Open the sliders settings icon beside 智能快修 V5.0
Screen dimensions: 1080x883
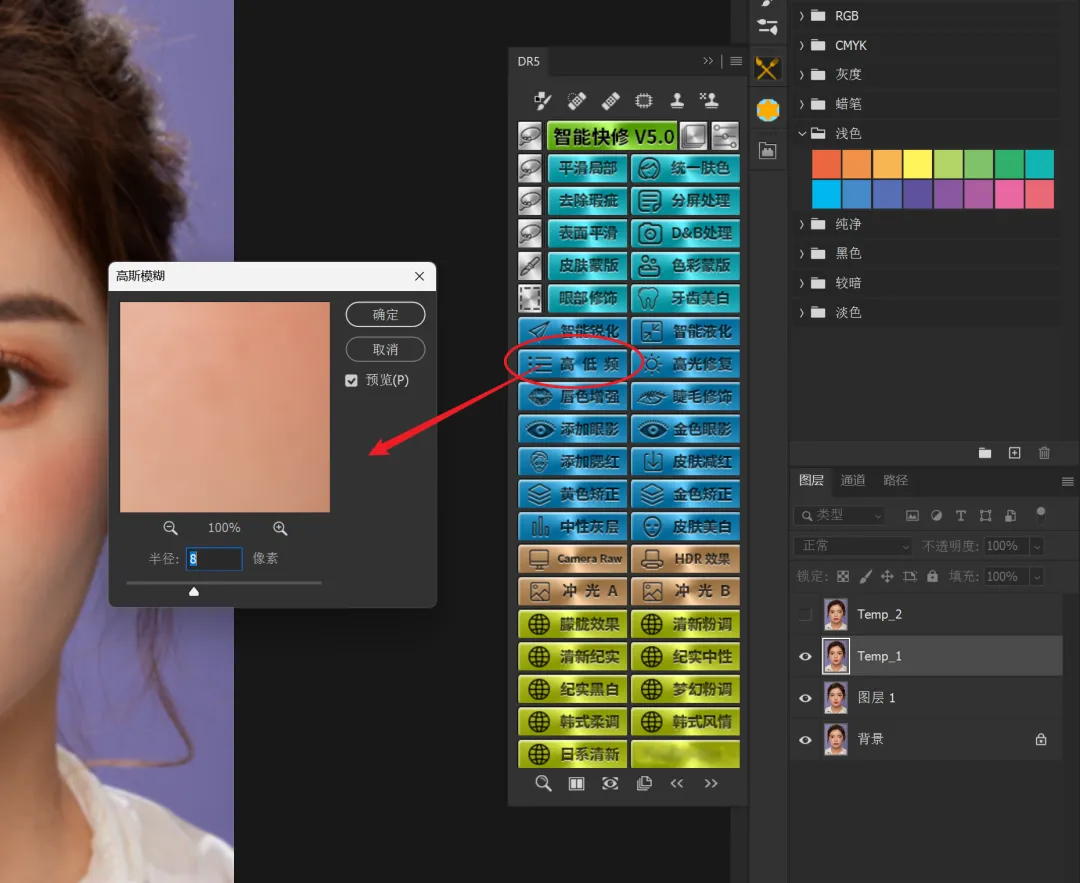point(725,136)
